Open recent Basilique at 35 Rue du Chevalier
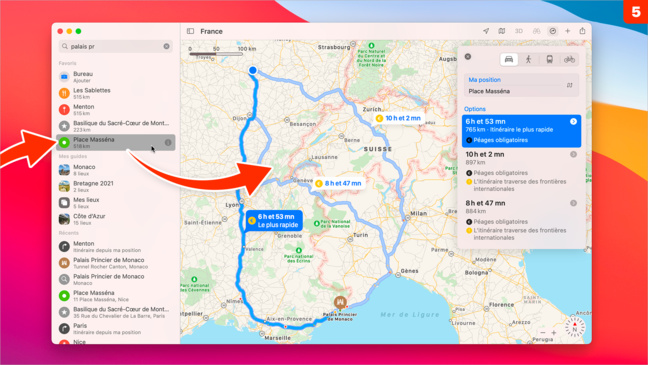The image size is (648, 365). (x=116, y=312)
